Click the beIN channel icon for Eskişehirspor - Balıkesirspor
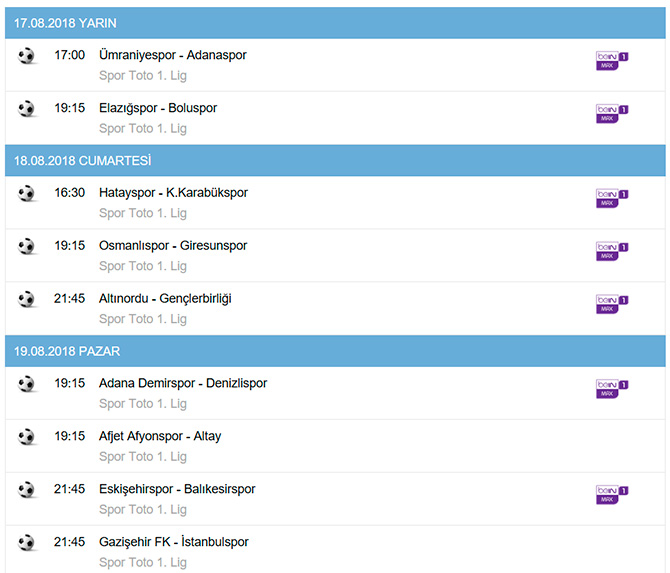Screen dimensions: 670x573 tap(612, 495)
